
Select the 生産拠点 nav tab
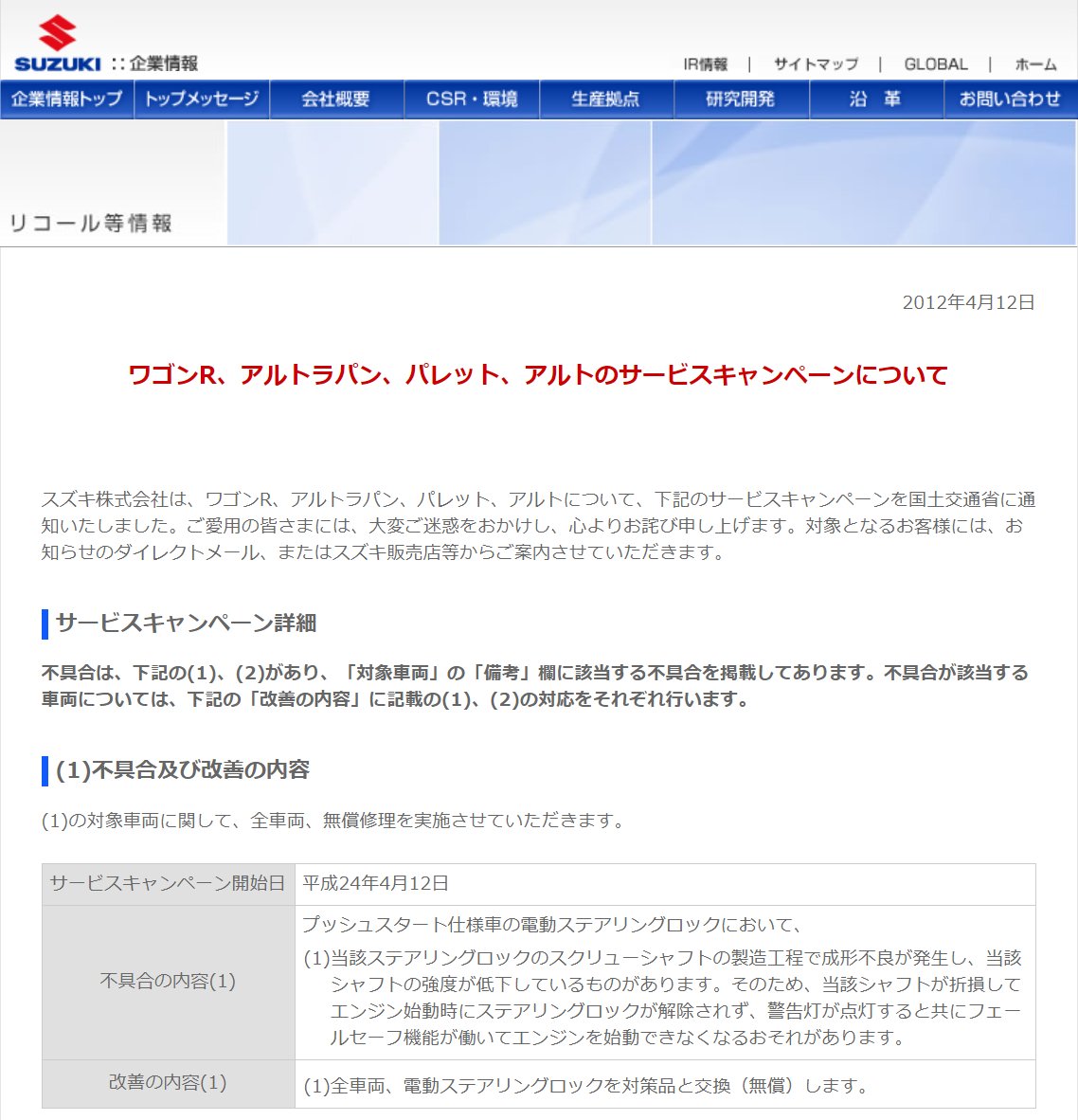[606, 99]
